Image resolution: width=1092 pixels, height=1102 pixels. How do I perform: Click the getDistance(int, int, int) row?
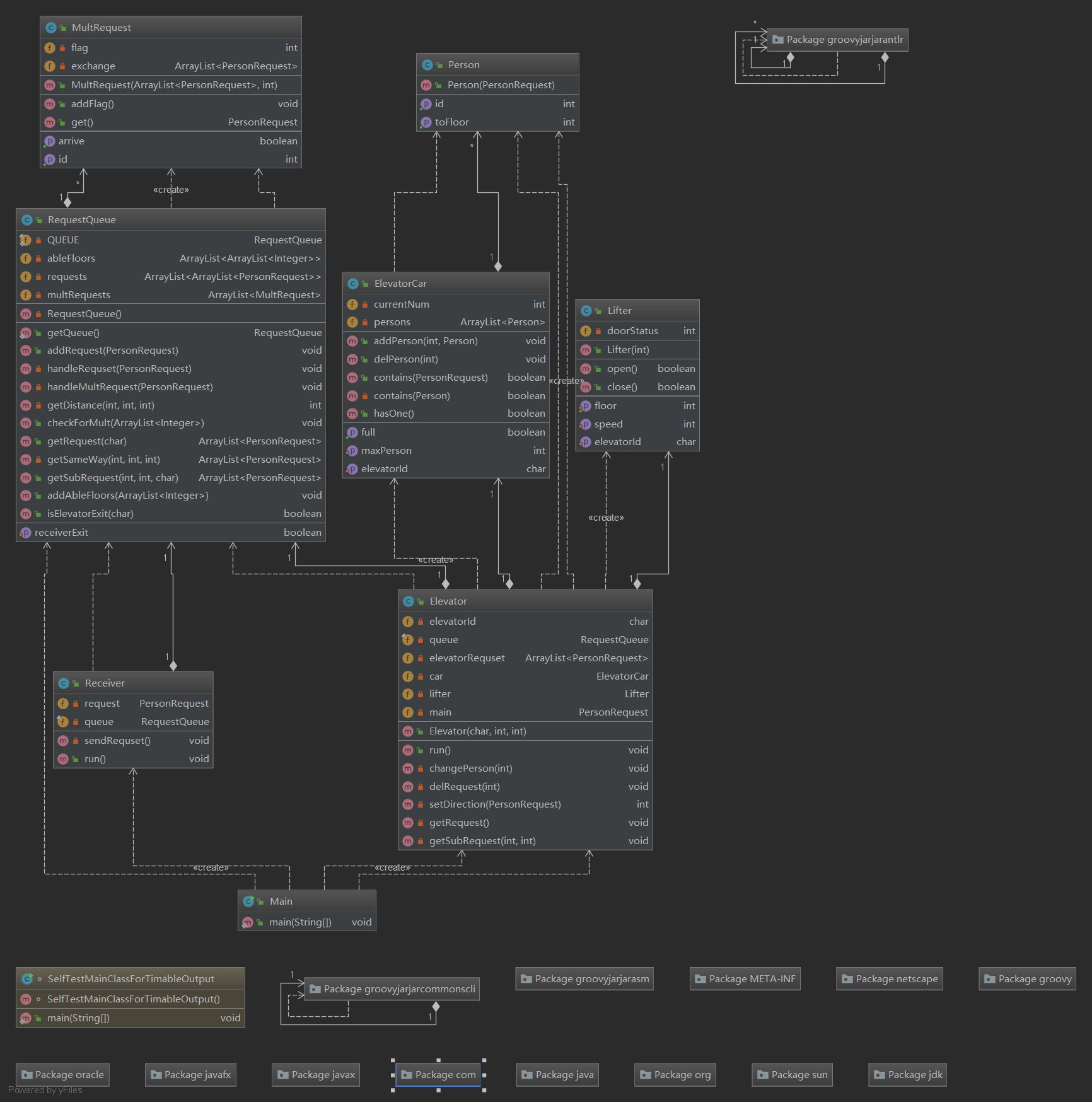pos(171,405)
